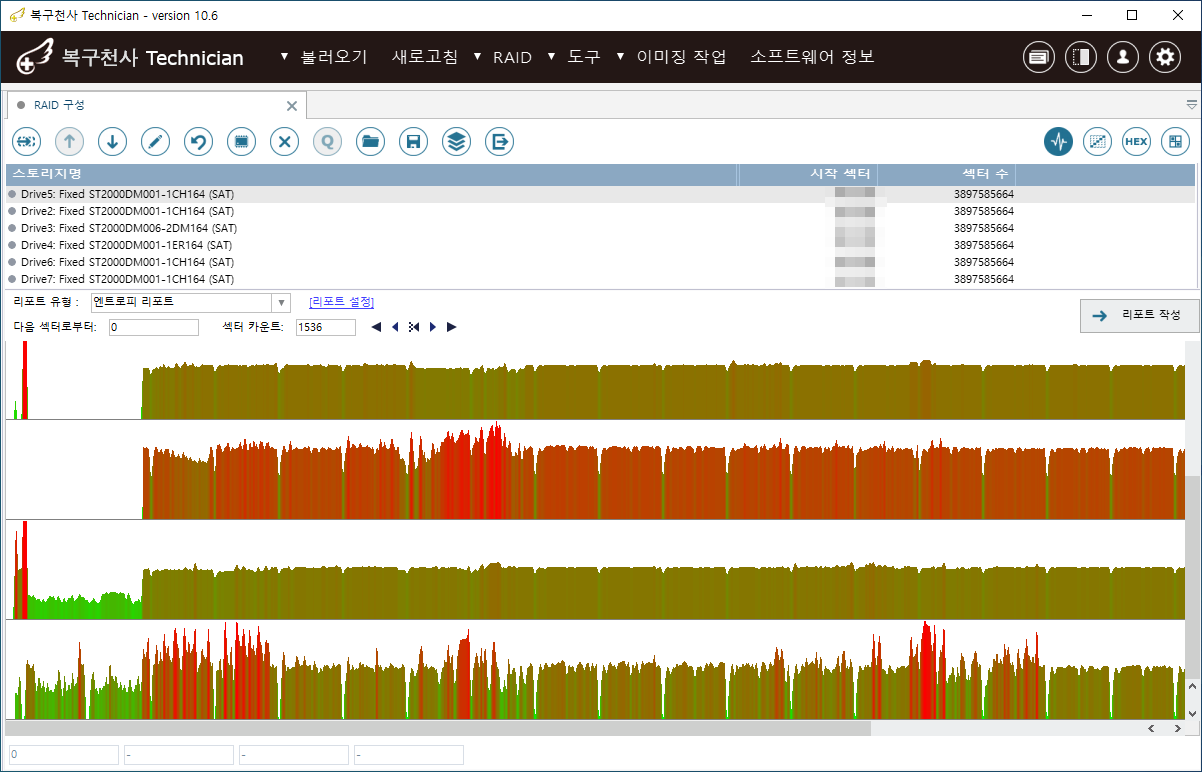1202x772 pixels.
Task: Click the undo arrow toolbar icon
Action: (x=198, y=142)
